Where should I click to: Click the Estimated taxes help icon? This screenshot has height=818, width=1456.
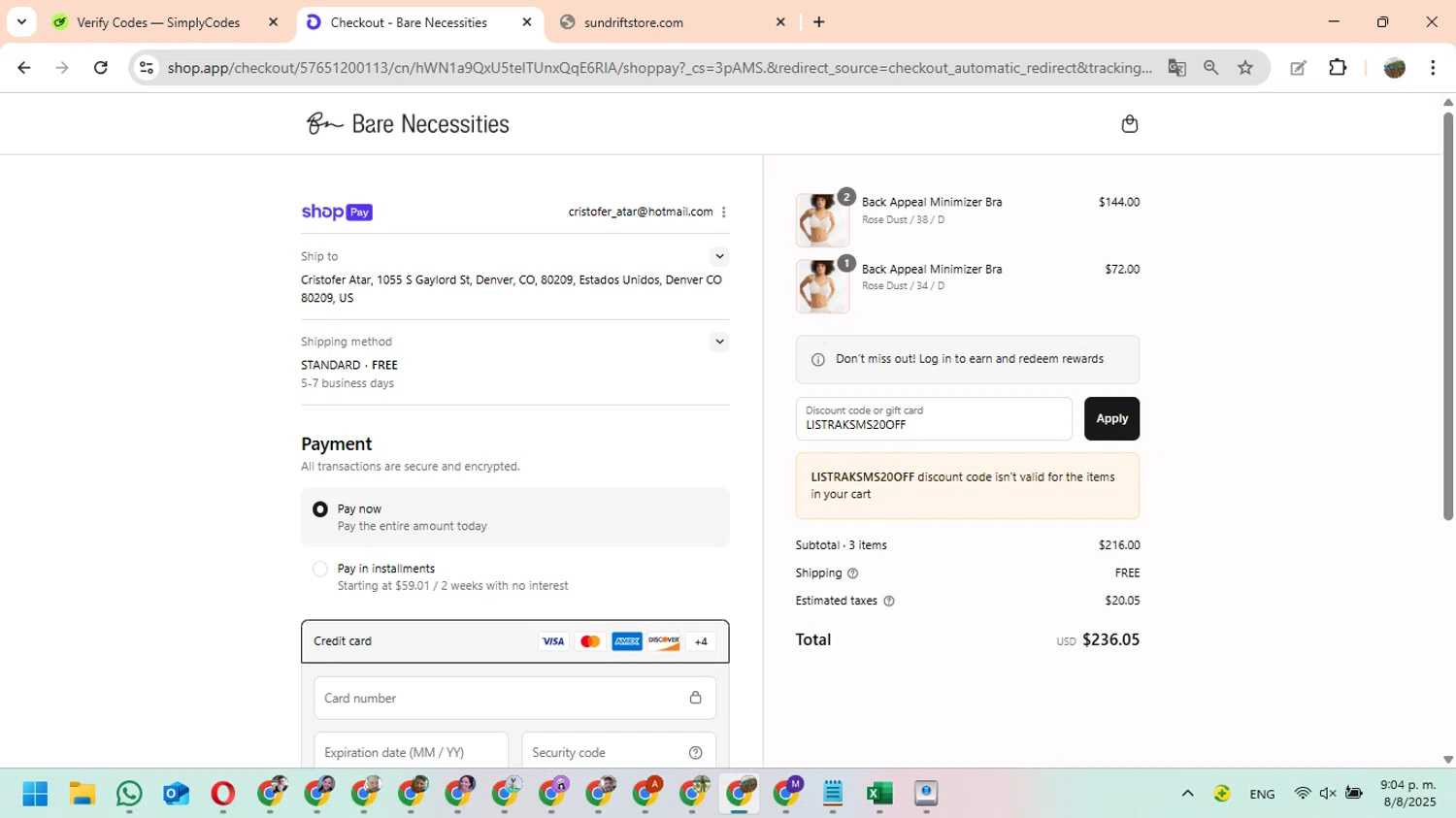pyautogui.click(x=889, y=602)
